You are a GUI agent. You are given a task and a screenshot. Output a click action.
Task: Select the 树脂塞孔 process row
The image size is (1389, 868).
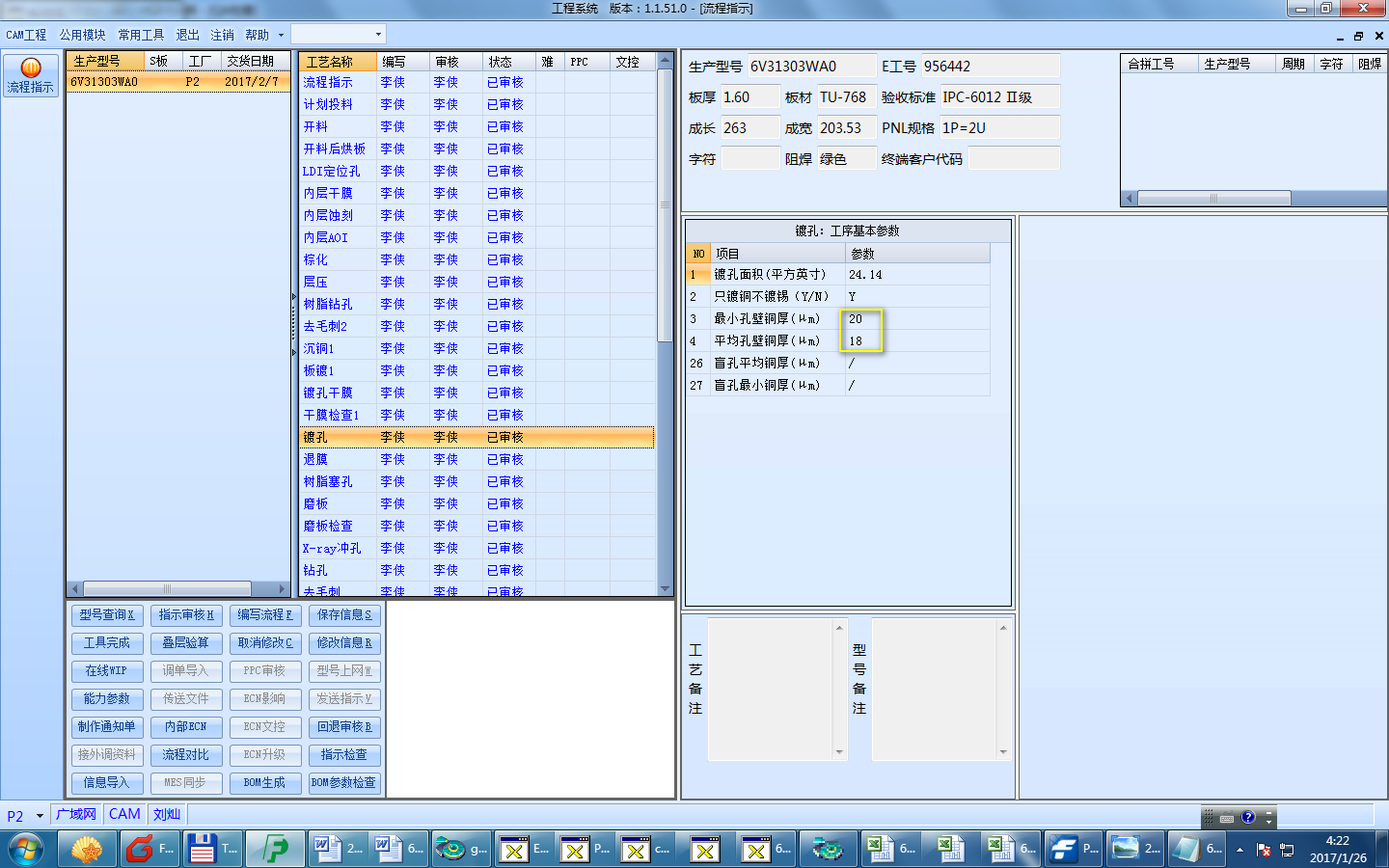tap(477, 482)
